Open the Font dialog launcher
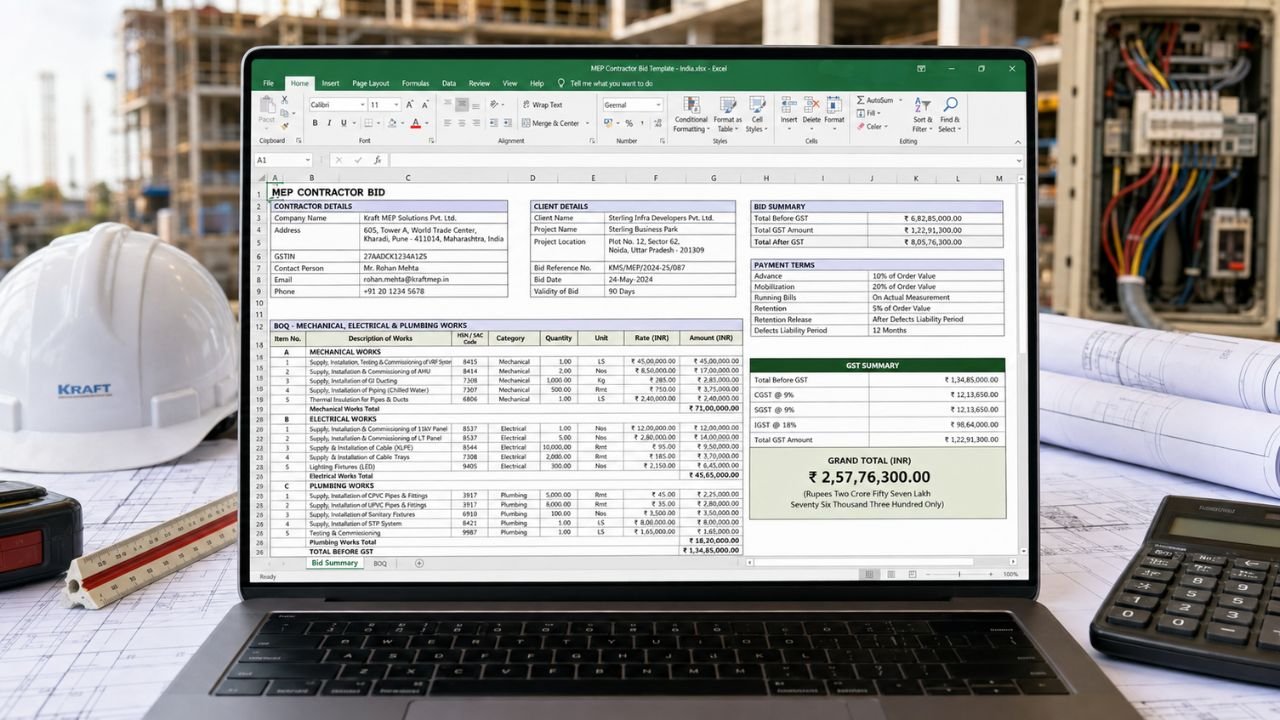The image size is (1280, 720). pyautogui.click(x=431, y=141)
